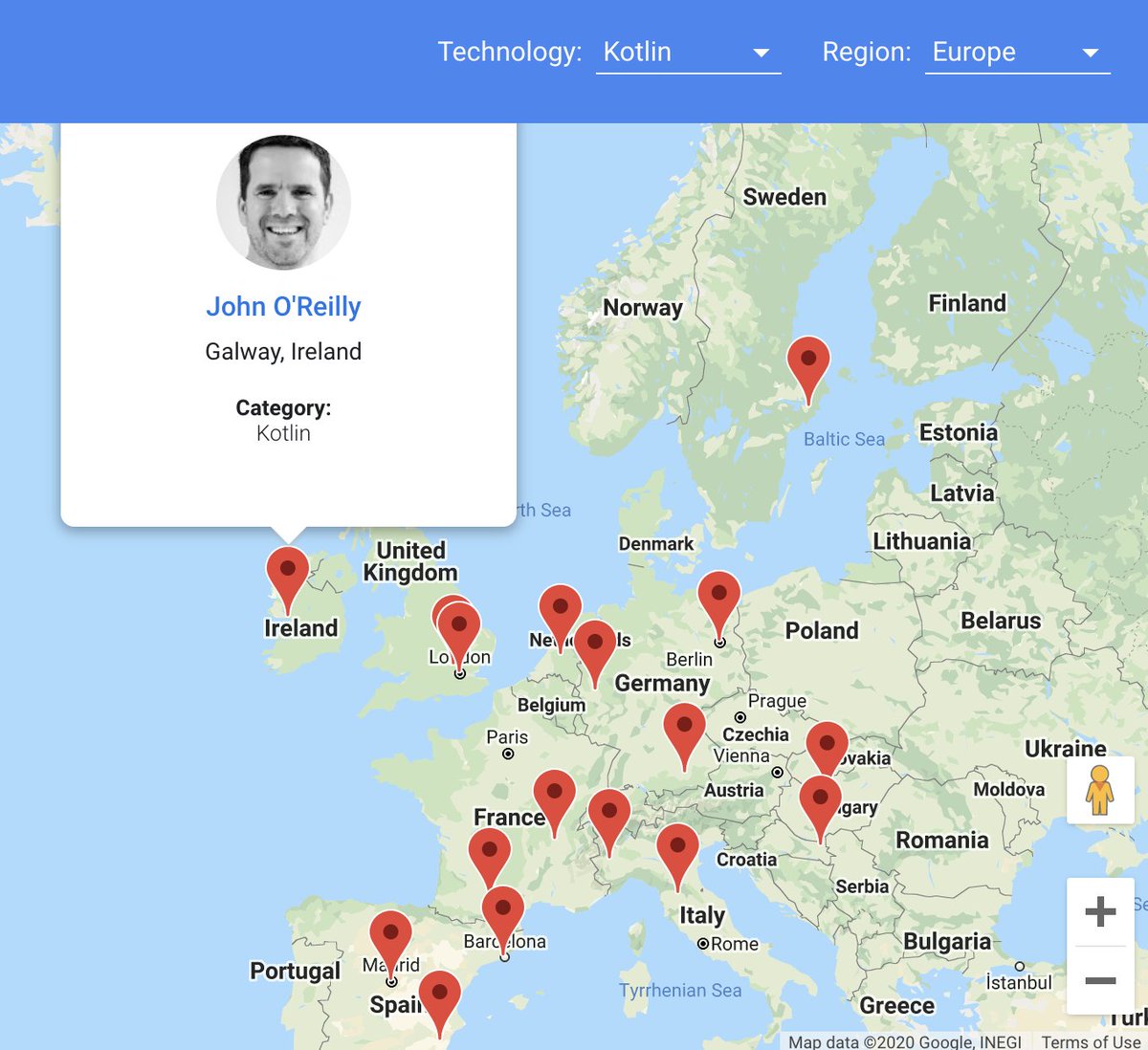Image resolution: width=1148 pixels, height=1050 pixels.
Task: Select the pin over Barcelona
Action: [503, 920]
